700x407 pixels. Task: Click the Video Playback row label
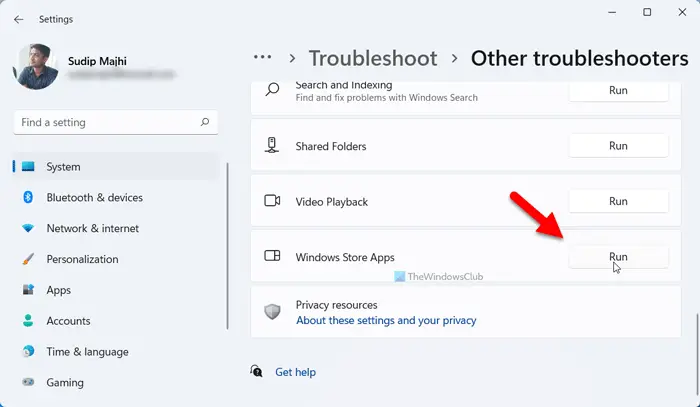(x=332, y=202)
